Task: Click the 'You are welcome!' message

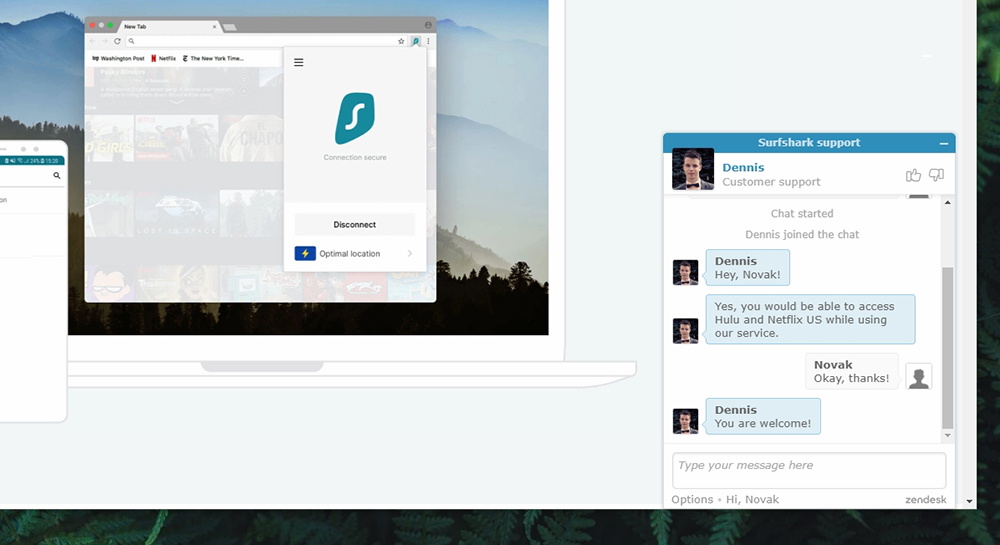Action: 763,416
